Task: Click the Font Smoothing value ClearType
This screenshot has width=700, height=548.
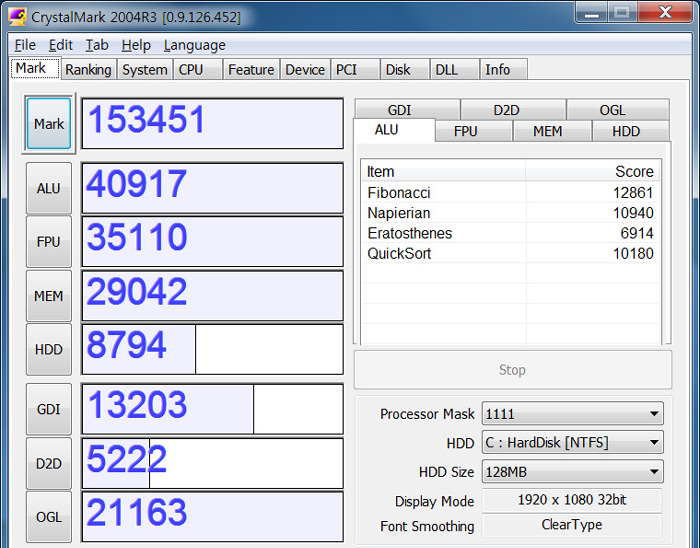Action: tap(572, 525)
